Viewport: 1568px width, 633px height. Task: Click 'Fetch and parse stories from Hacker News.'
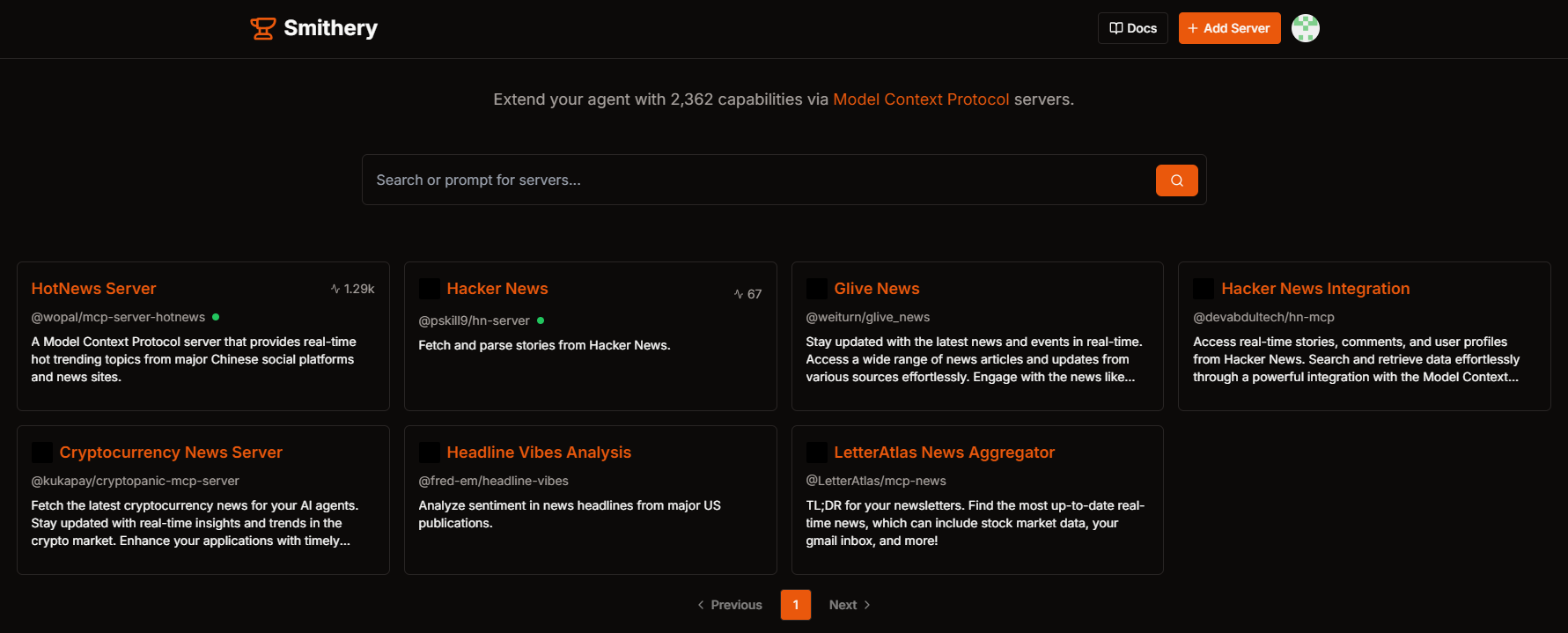point(544,345)
